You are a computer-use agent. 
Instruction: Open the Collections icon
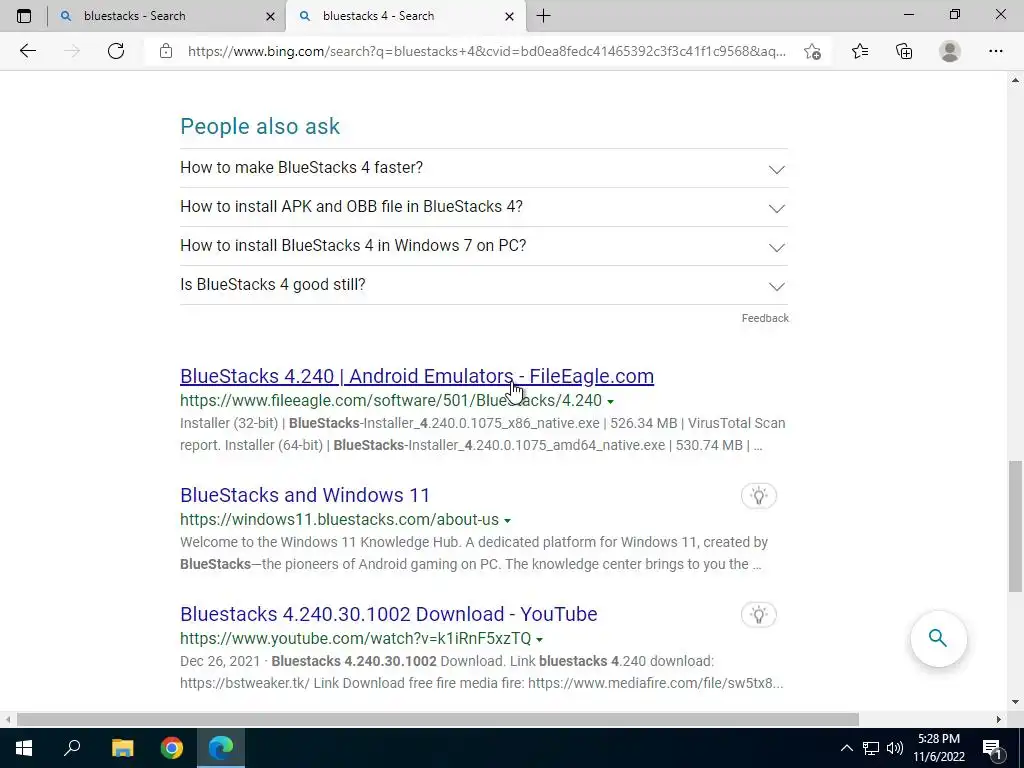(x=904, y=51)
